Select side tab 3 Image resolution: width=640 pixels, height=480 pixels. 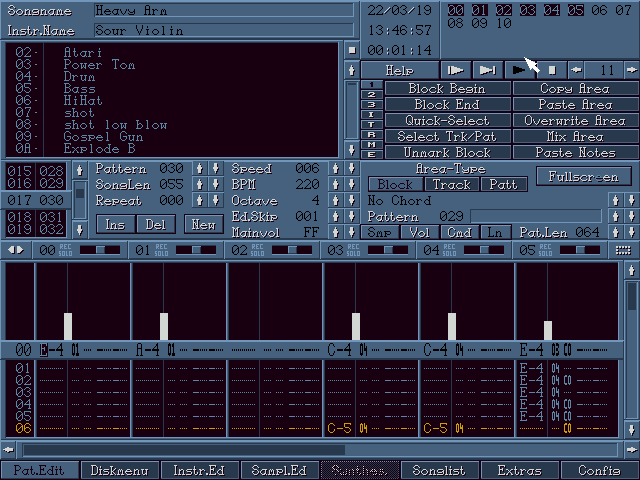[371, 104]
